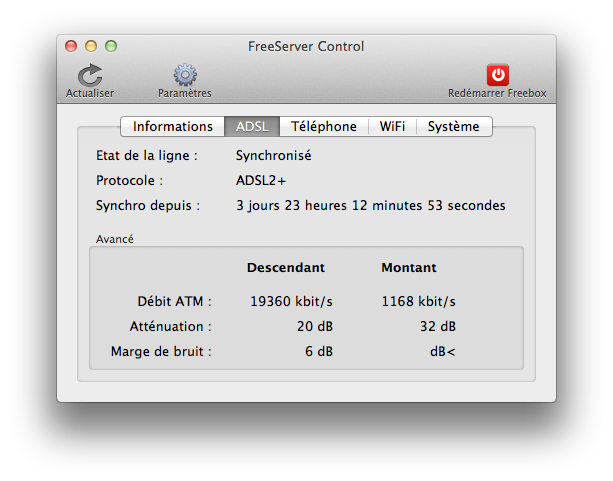The width and height of the screenshot is (613, 481).
Task: Open the Téléphone tab
Action: tap(324, 126)
